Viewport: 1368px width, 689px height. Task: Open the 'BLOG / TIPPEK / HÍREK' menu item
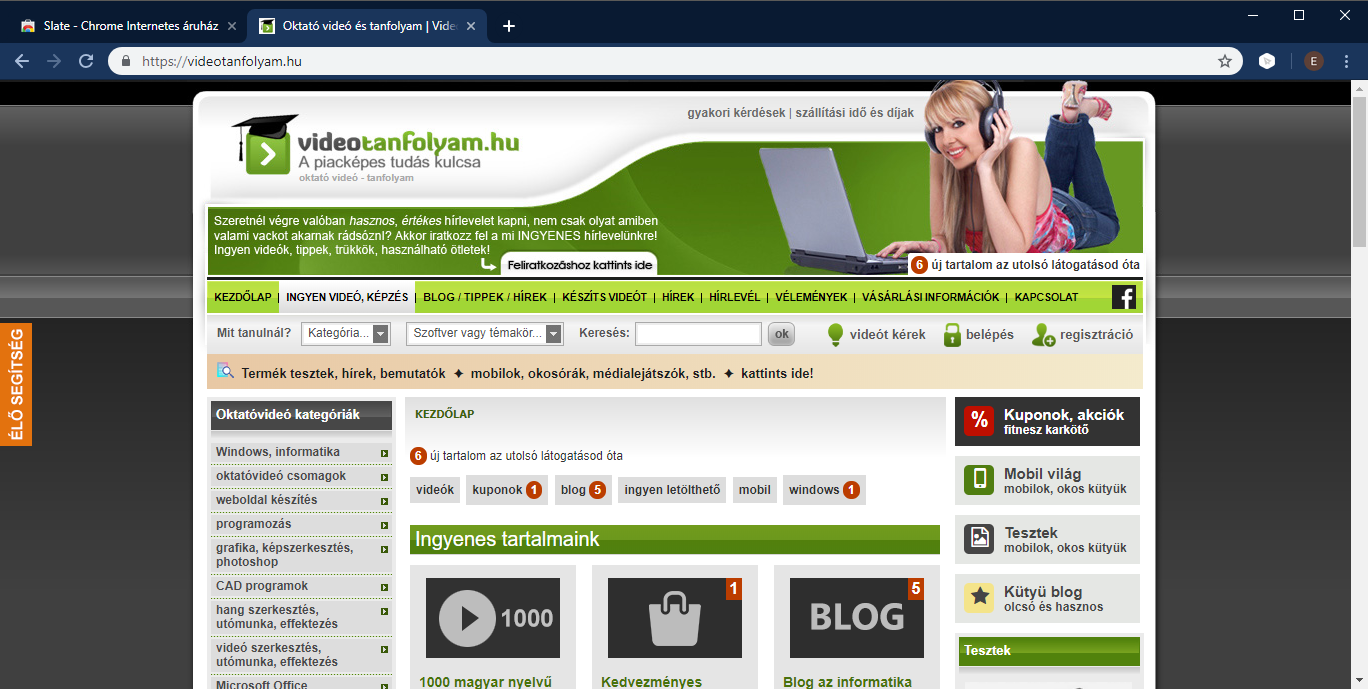(x=485, y=297)
